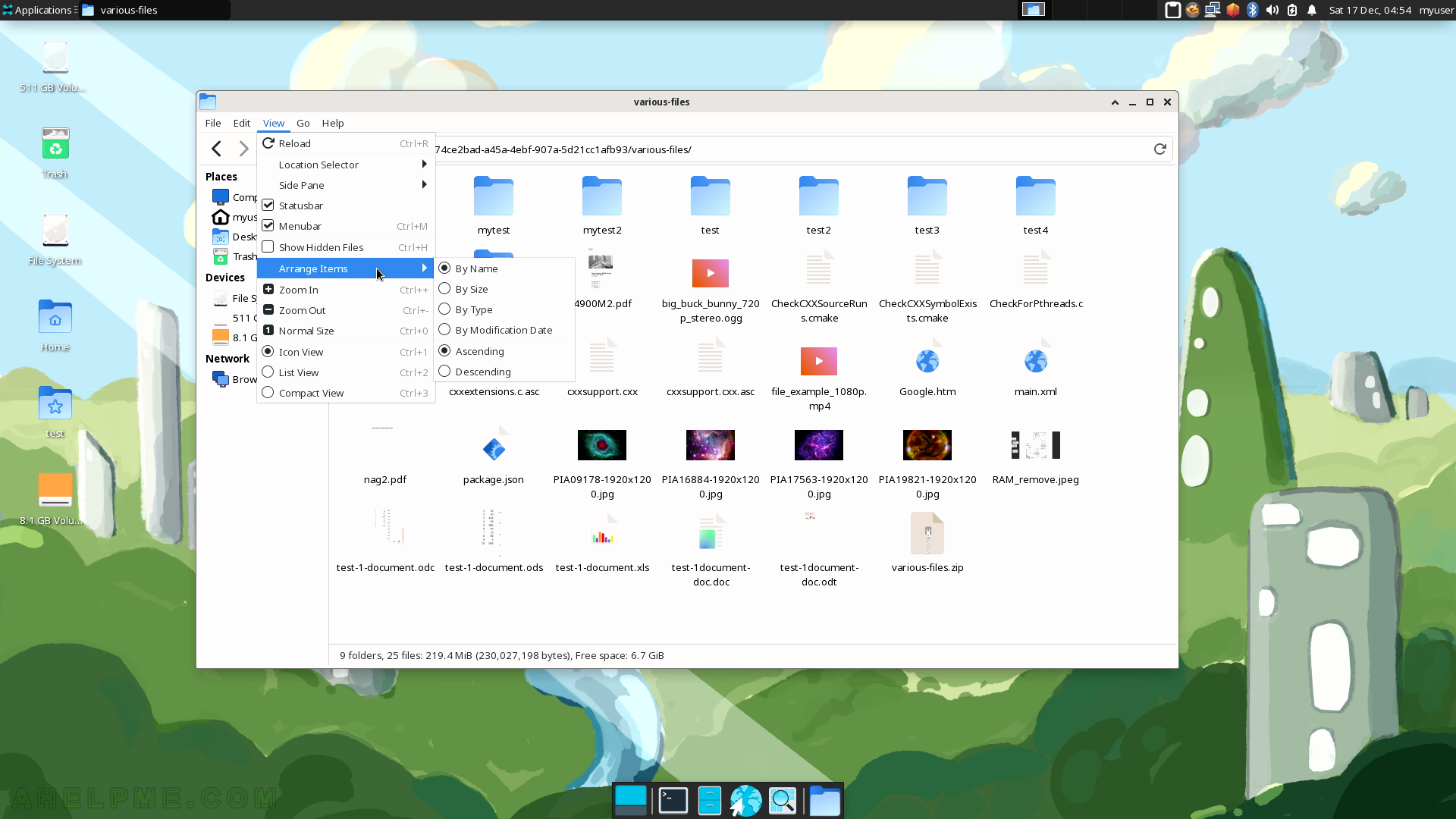Viewport: 1456px width, 819px height.
Task: Open File System desktop icon
Action: 55,231
